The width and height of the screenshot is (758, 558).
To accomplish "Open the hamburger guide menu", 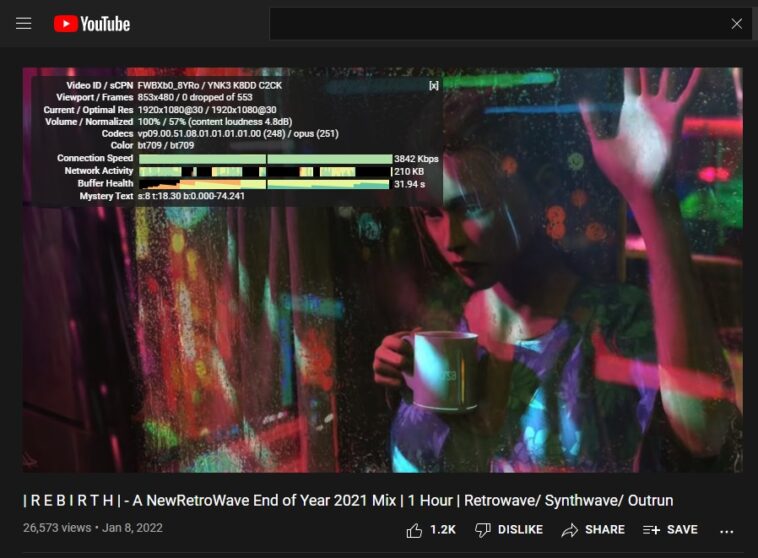I will [23, 24].
